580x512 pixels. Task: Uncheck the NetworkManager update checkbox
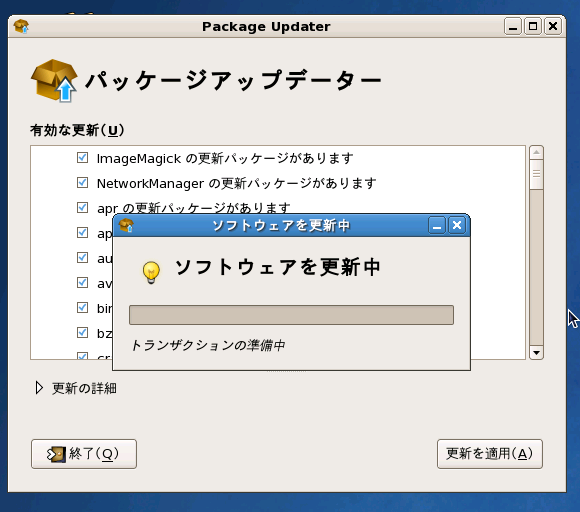[x=82, y=182]
